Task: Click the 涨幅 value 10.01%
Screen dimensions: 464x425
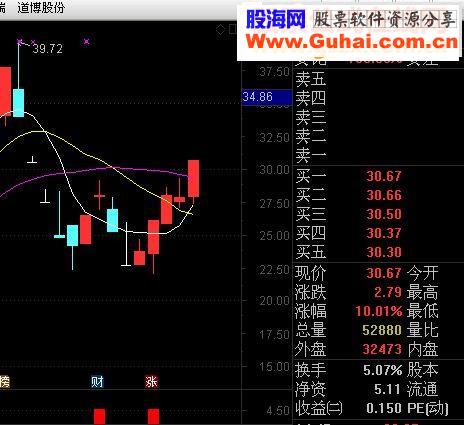Action: pos(379,311)
